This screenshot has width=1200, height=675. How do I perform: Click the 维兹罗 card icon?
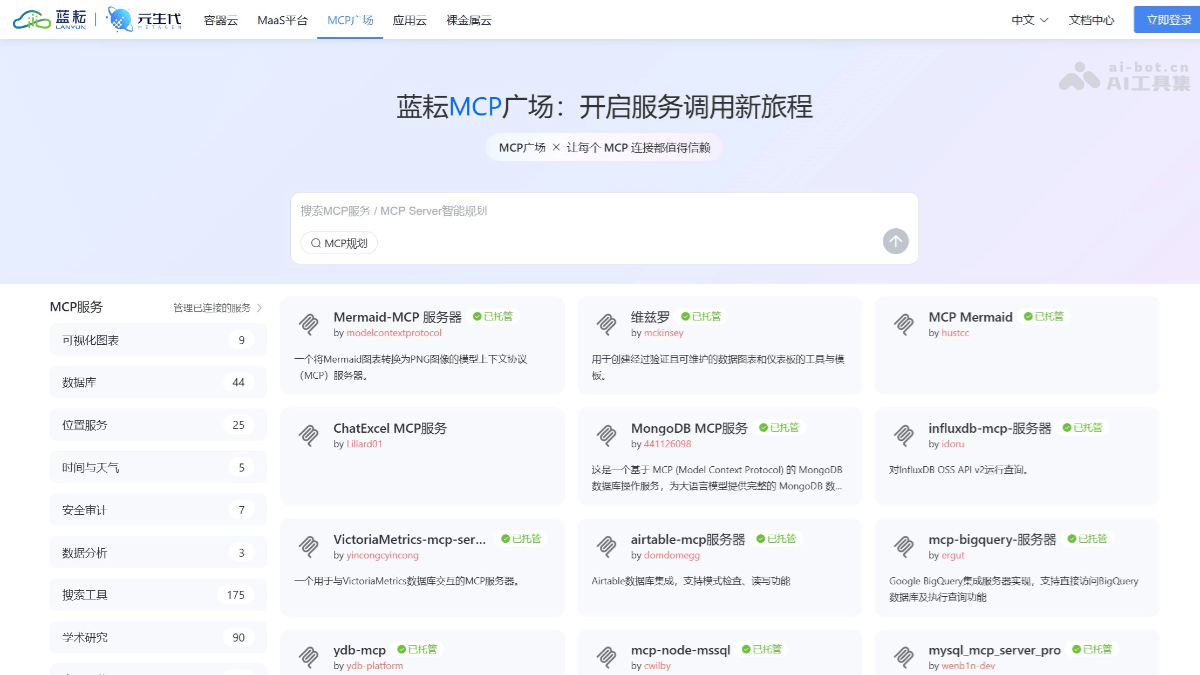coord(607,324)
